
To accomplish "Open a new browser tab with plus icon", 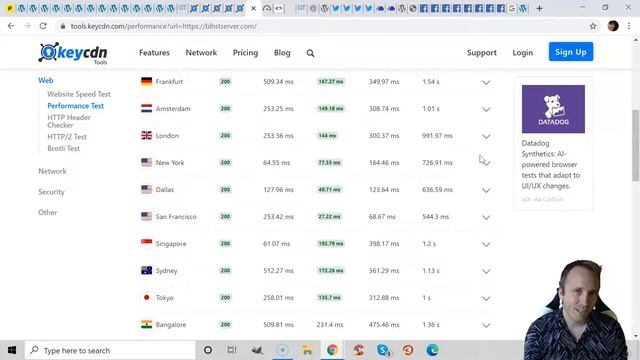I will pos(540,8).
